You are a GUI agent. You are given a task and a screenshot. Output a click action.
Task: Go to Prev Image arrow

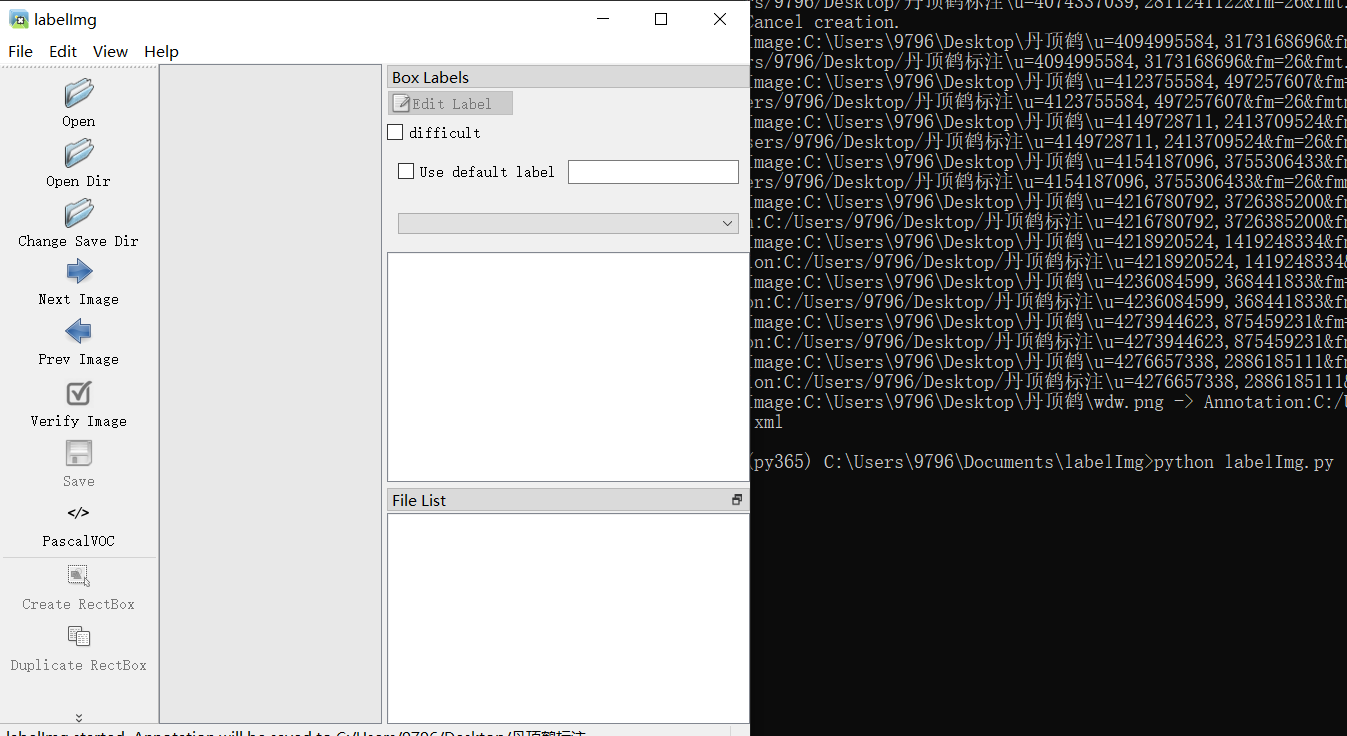pyautogui.click(x=79, y=332)
